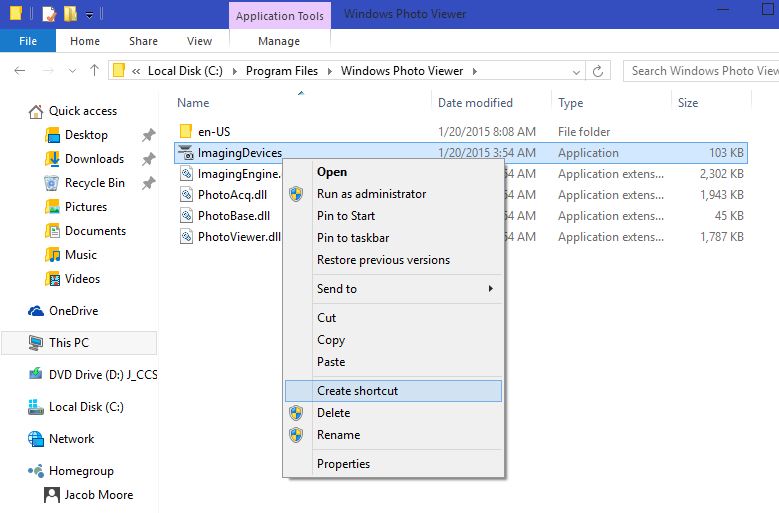The width and height of the screenshot is (779, 513).
Task: Unpin Desktop using its pin icon
Action: pyautogui.click(x=148, y=135)
